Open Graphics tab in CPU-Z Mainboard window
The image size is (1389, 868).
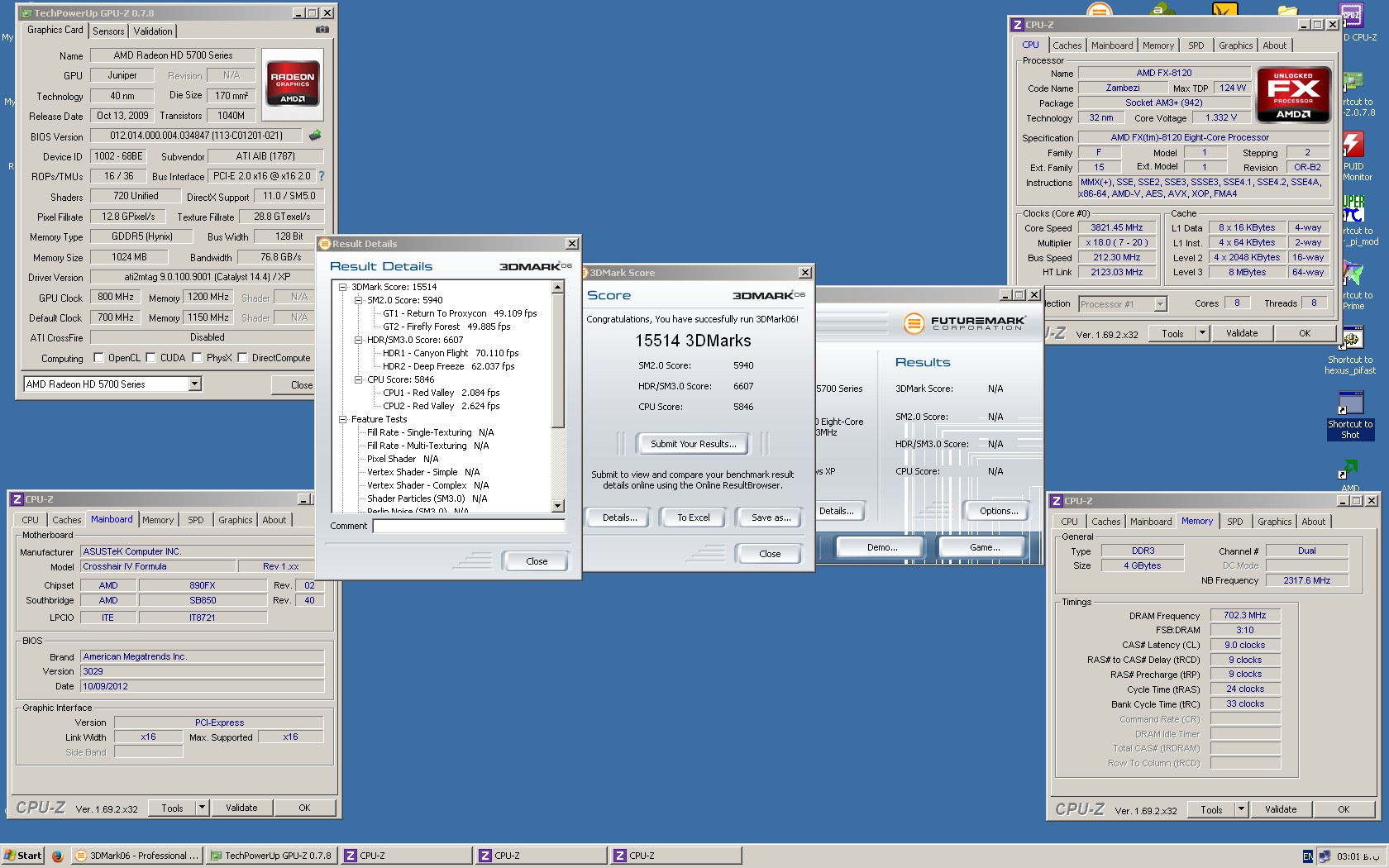point(235,520)
